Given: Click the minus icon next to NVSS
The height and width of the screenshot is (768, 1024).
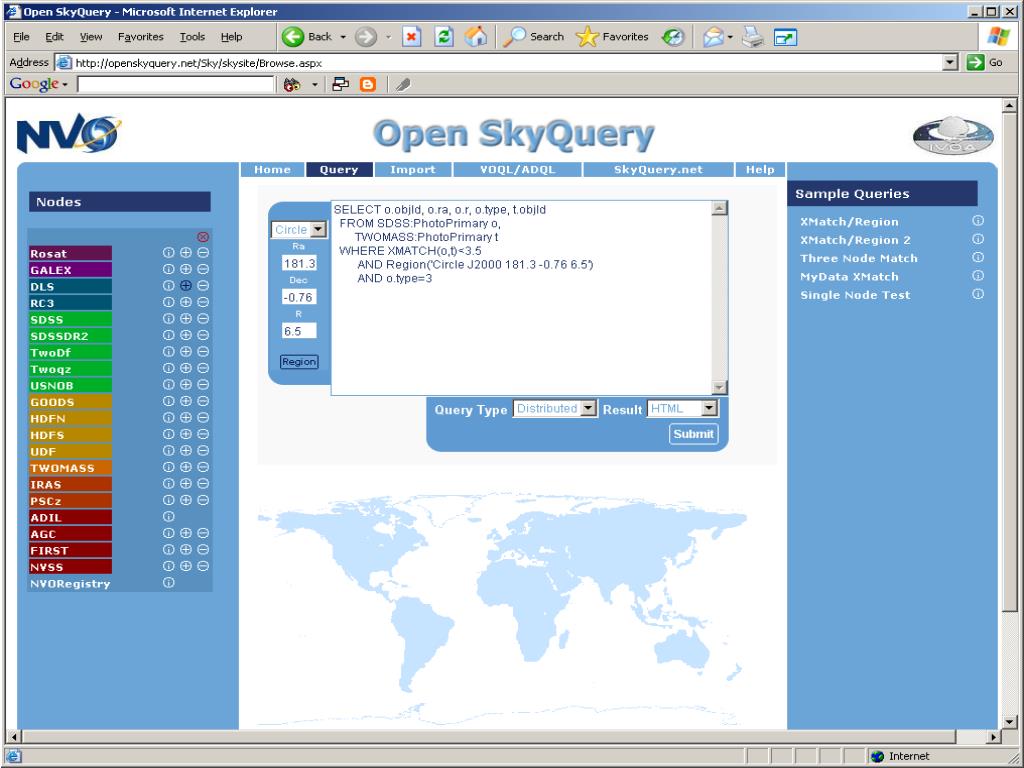Looking at the screenshot, I should [203, 566].
